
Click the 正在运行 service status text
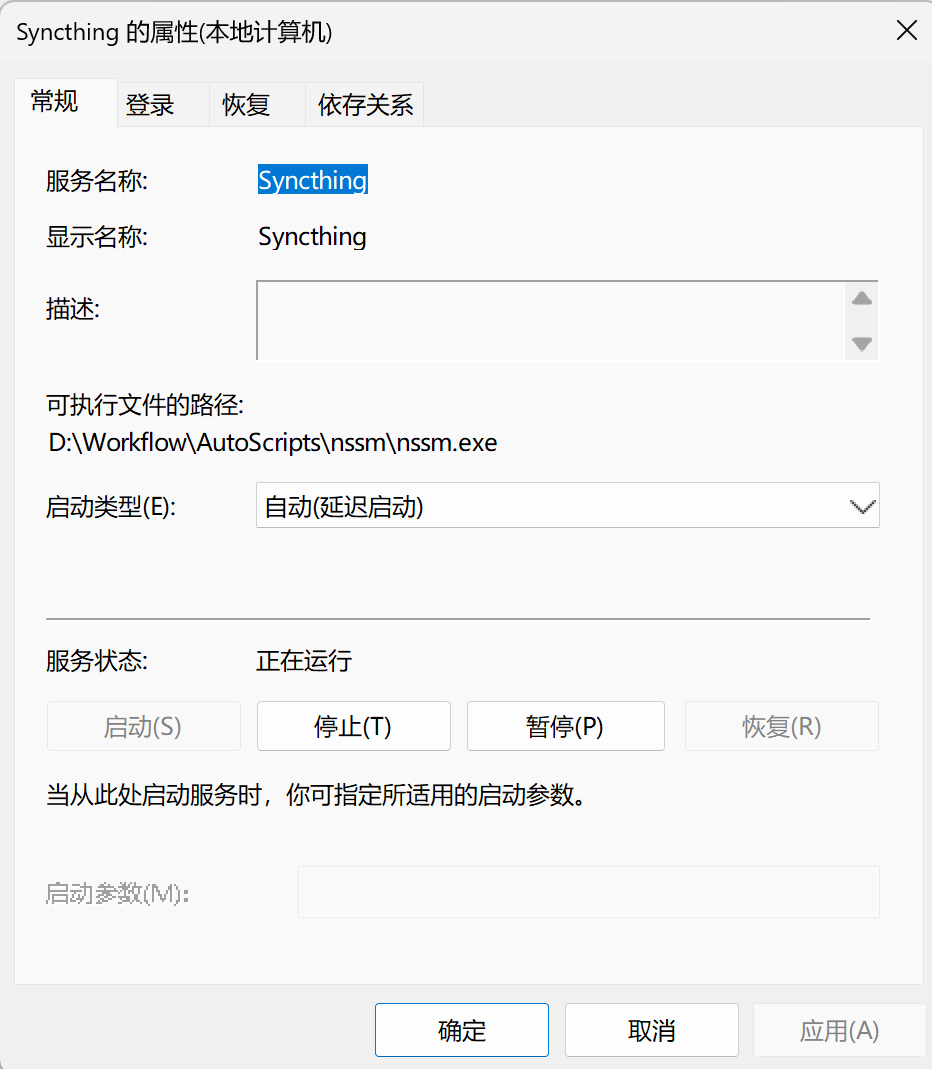click(x=304, y=661)
